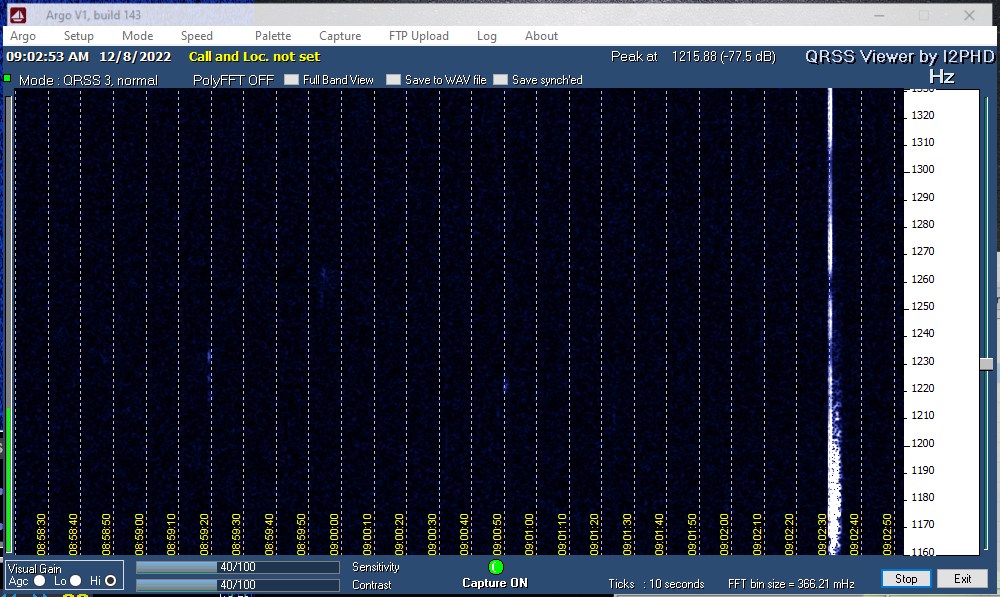Enable the Save synch'ed checkbox
Image resolution: width=1000 pixels, height=597 pixels.
[501, 80]
